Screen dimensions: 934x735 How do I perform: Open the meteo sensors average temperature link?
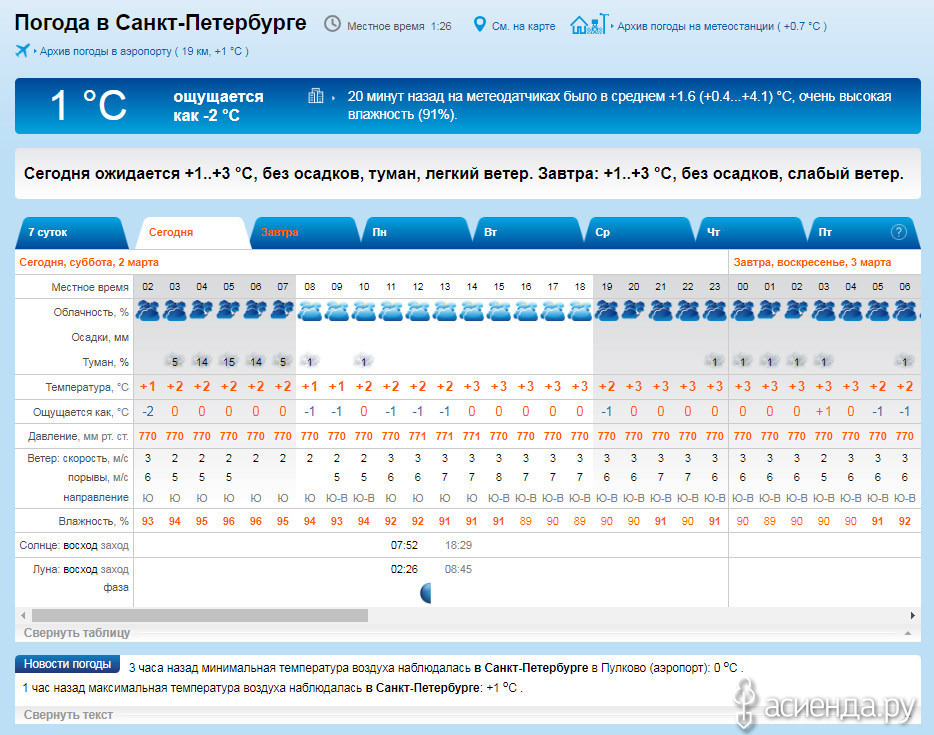pos(619,105)
